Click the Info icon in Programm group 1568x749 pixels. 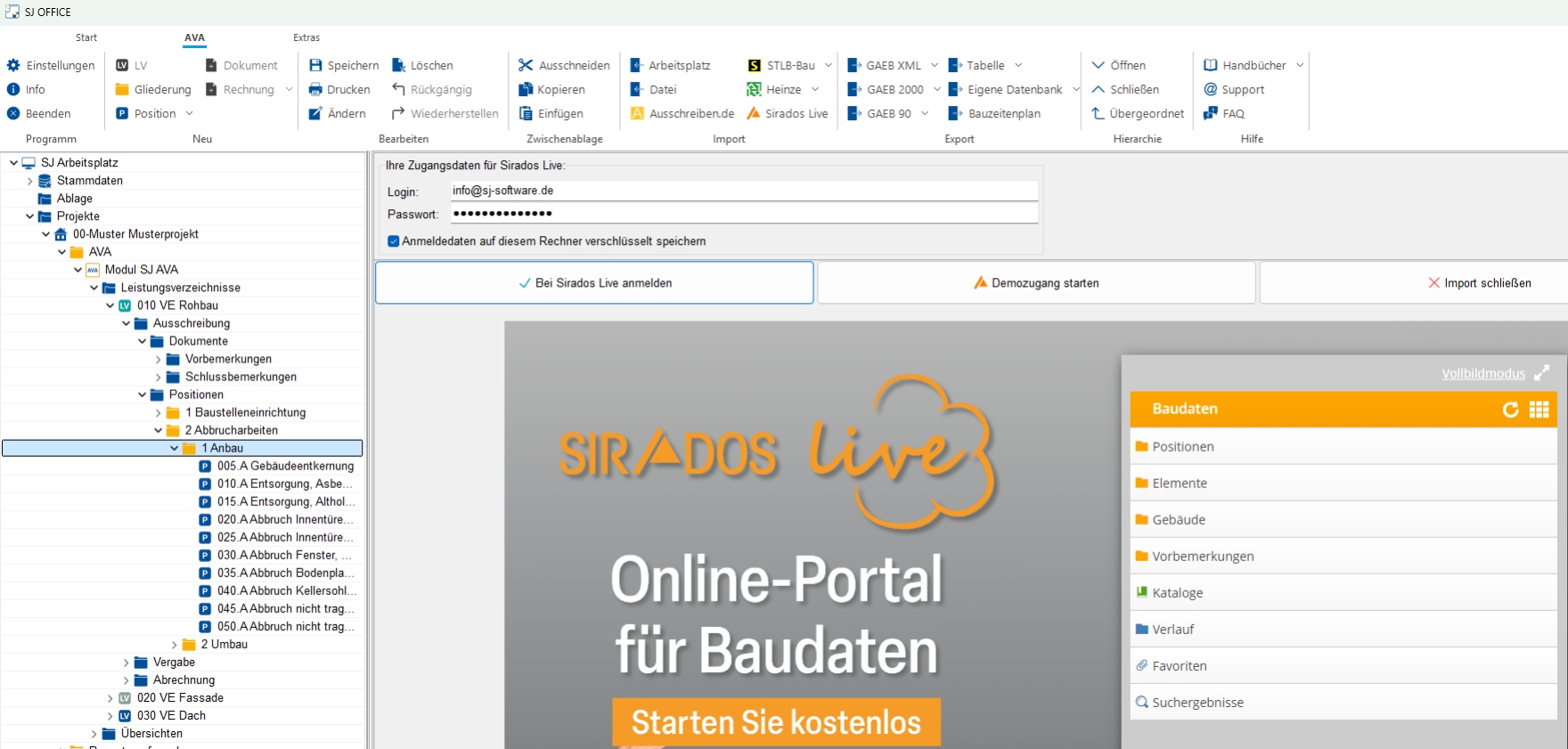pyautogui.click(x=13, y=89)
